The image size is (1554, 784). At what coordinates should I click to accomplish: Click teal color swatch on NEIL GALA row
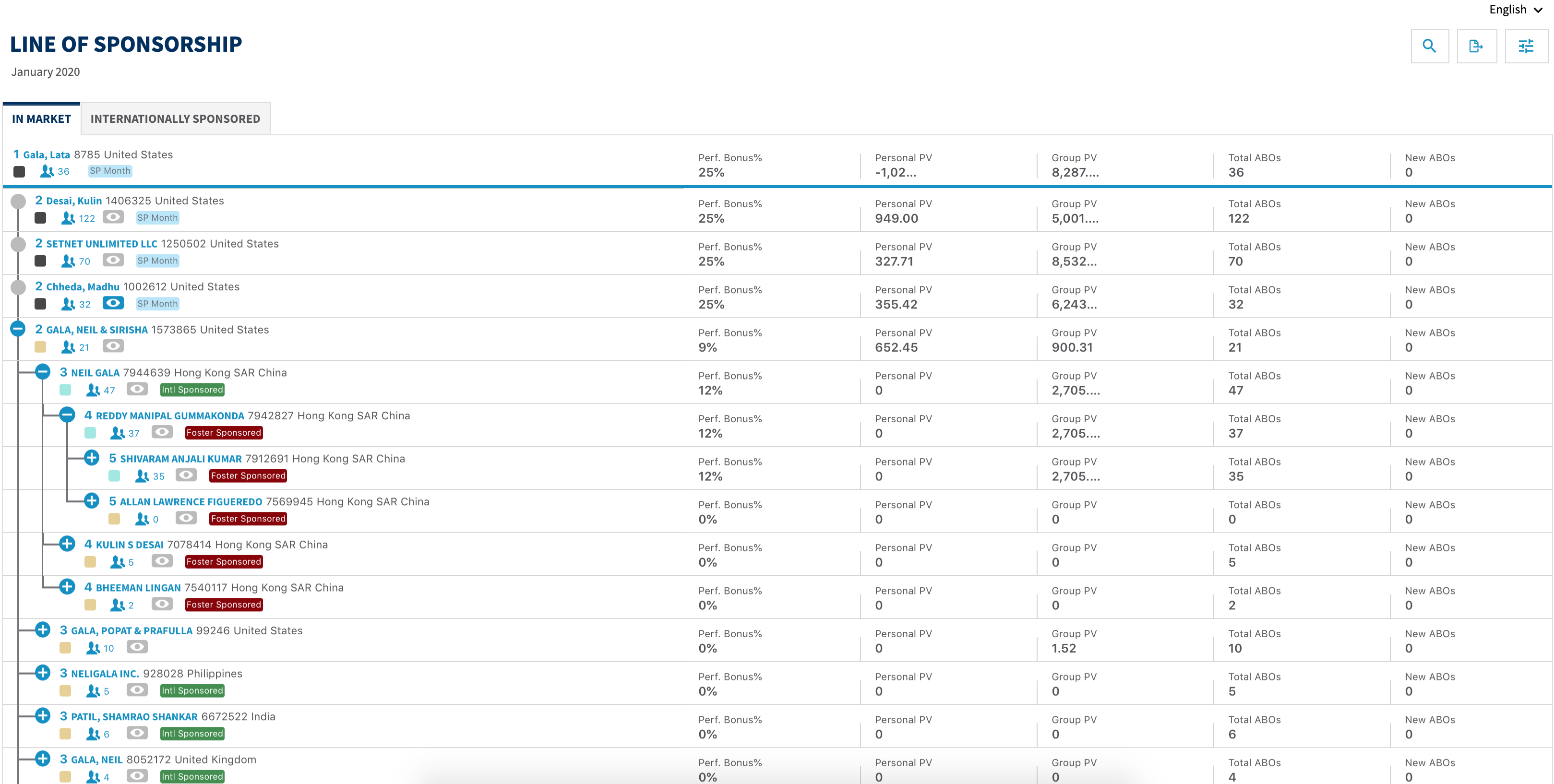coord(65,390)
